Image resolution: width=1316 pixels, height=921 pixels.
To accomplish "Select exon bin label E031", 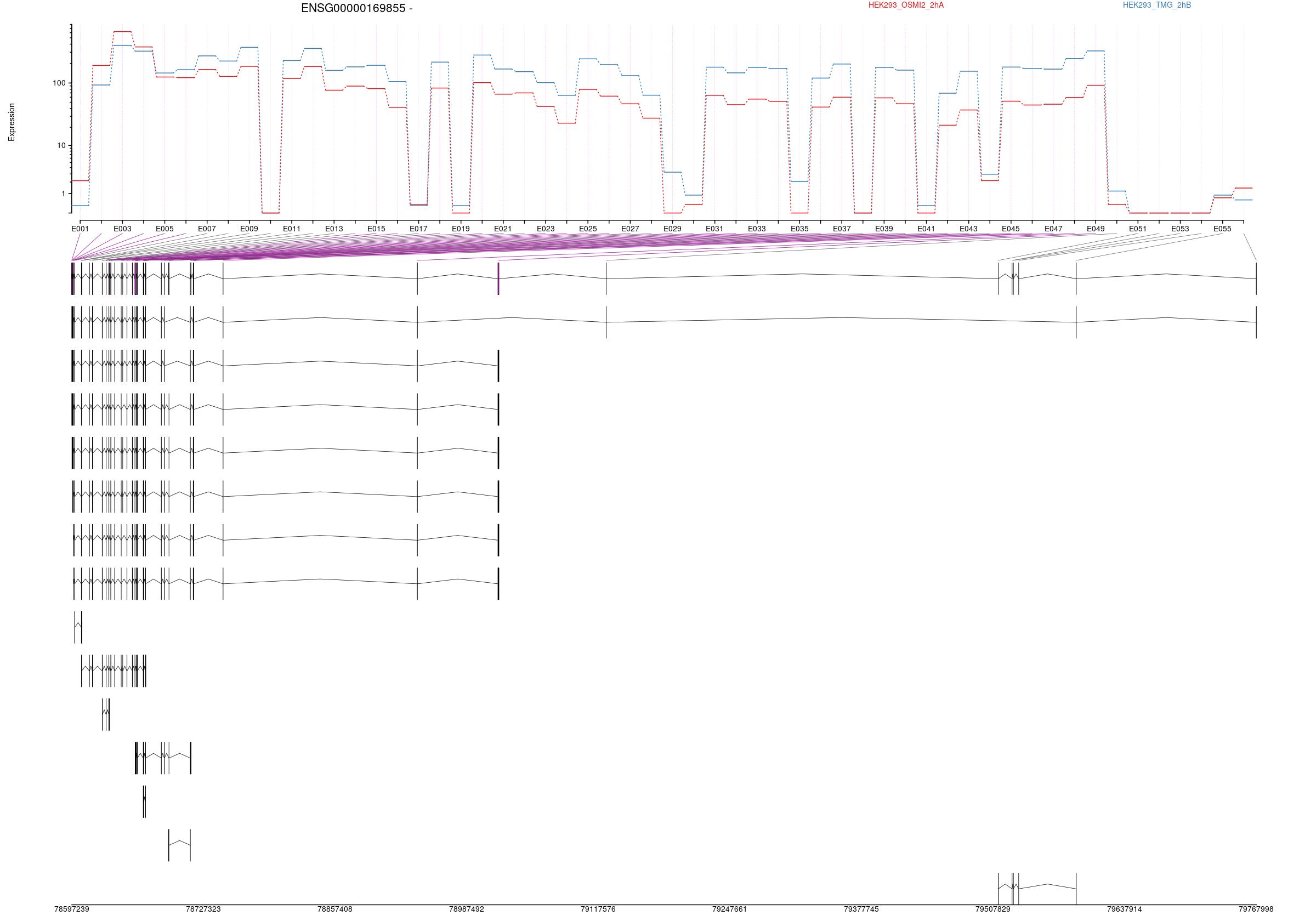I will 714,229.
